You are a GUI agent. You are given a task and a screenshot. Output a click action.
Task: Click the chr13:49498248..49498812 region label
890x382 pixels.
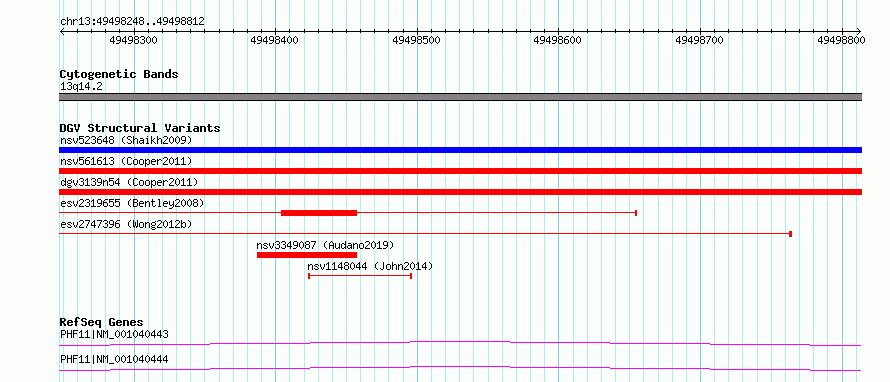coord(132,22)
